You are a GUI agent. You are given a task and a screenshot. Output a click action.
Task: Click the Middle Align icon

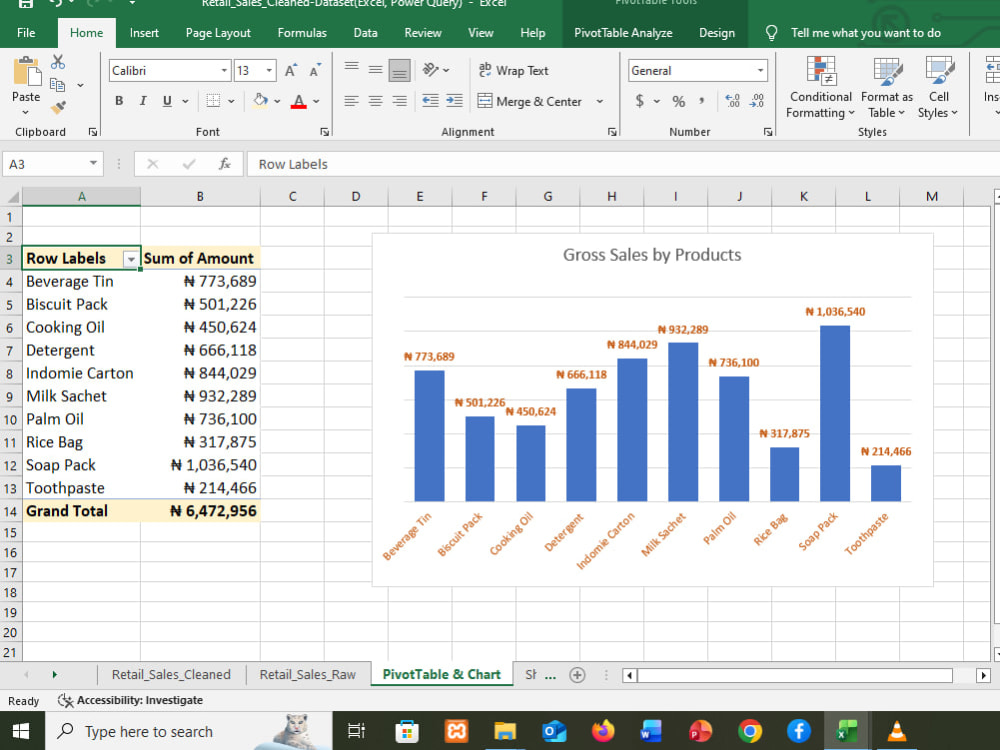pos(376,70)
